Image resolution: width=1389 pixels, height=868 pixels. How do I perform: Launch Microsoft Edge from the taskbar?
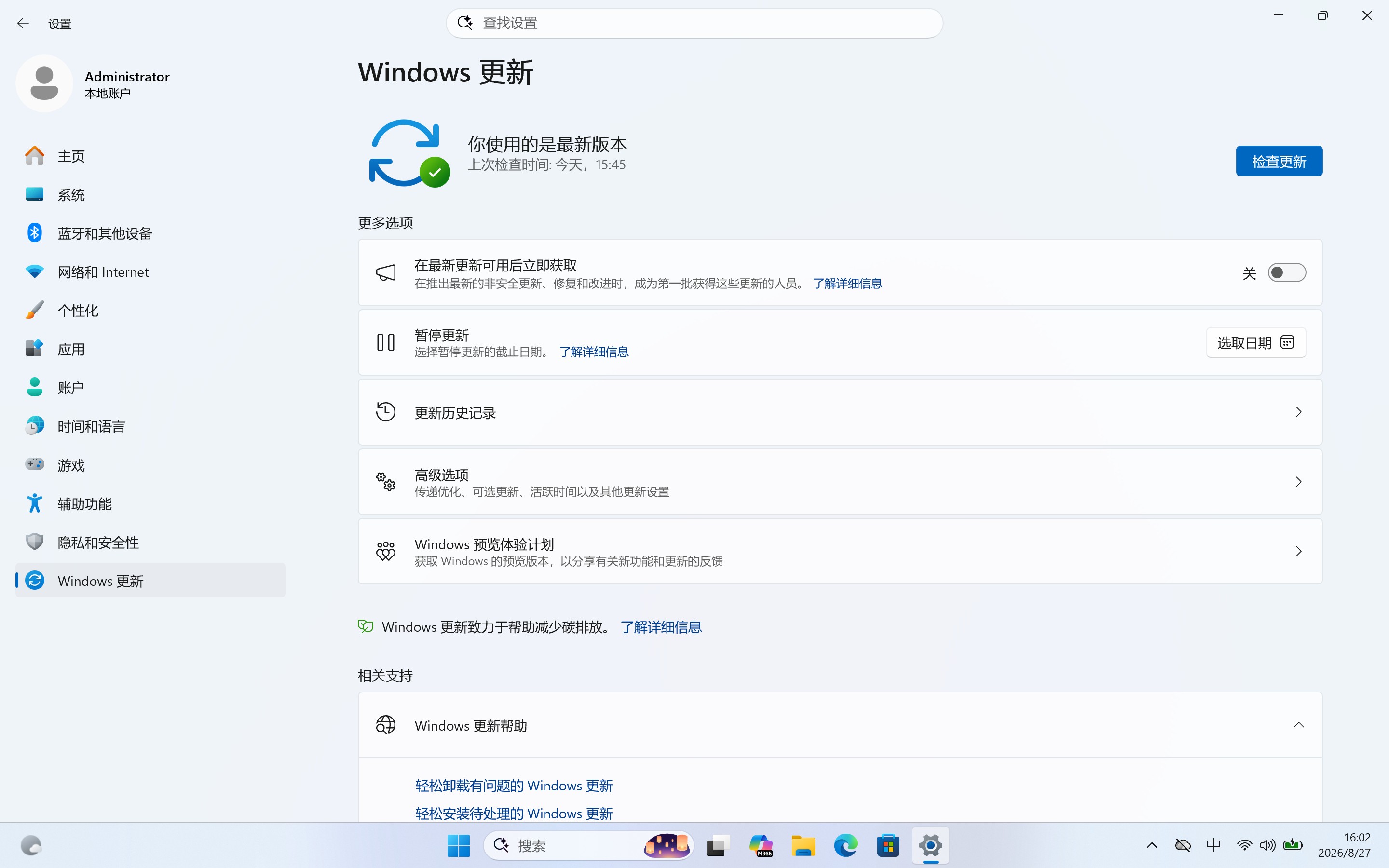[845, 846]
